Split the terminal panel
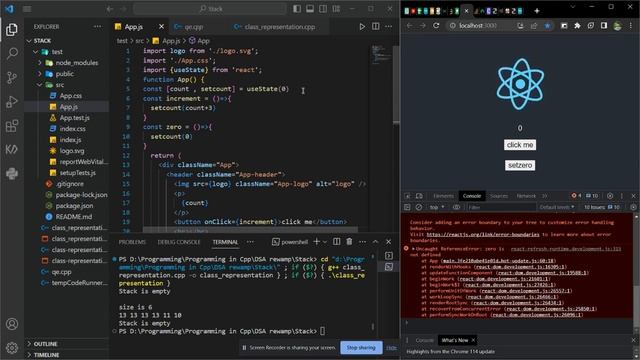The height and width of the screenshot is (360, 640). pos(337,242)
